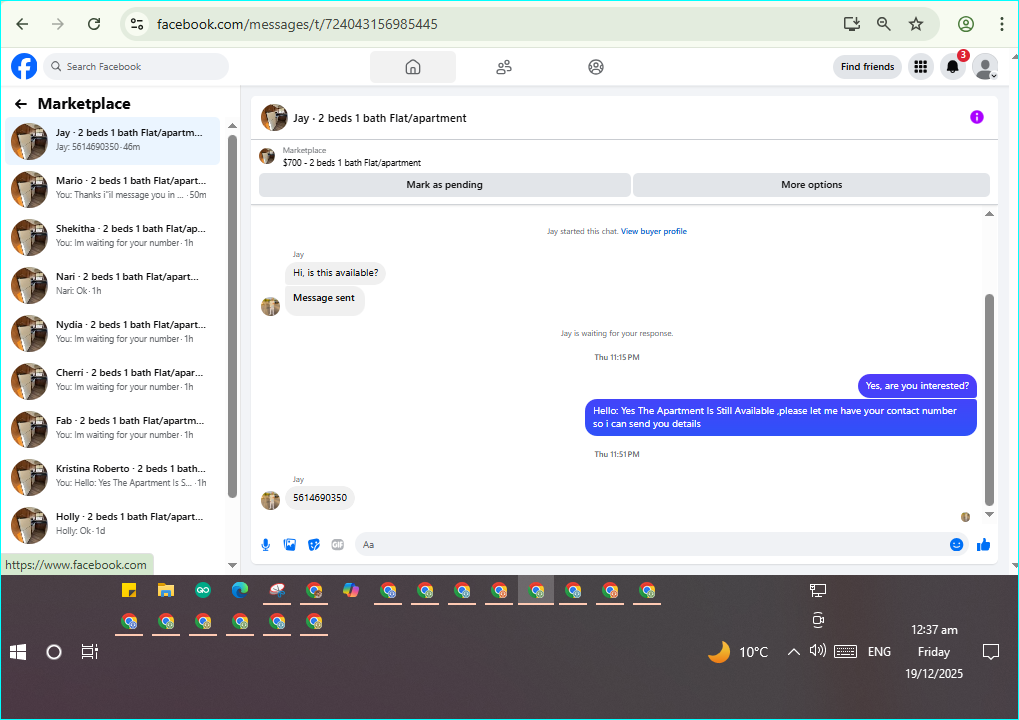
Task: Click the Facebook logo icon
Action: 24,66
